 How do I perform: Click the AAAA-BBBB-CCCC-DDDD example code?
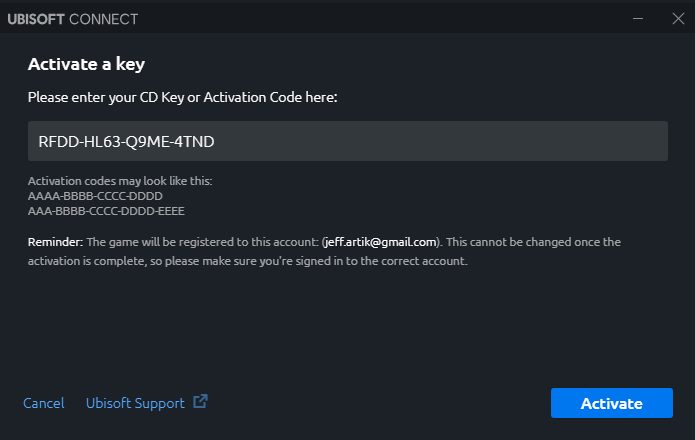click(x=95, y=196)
